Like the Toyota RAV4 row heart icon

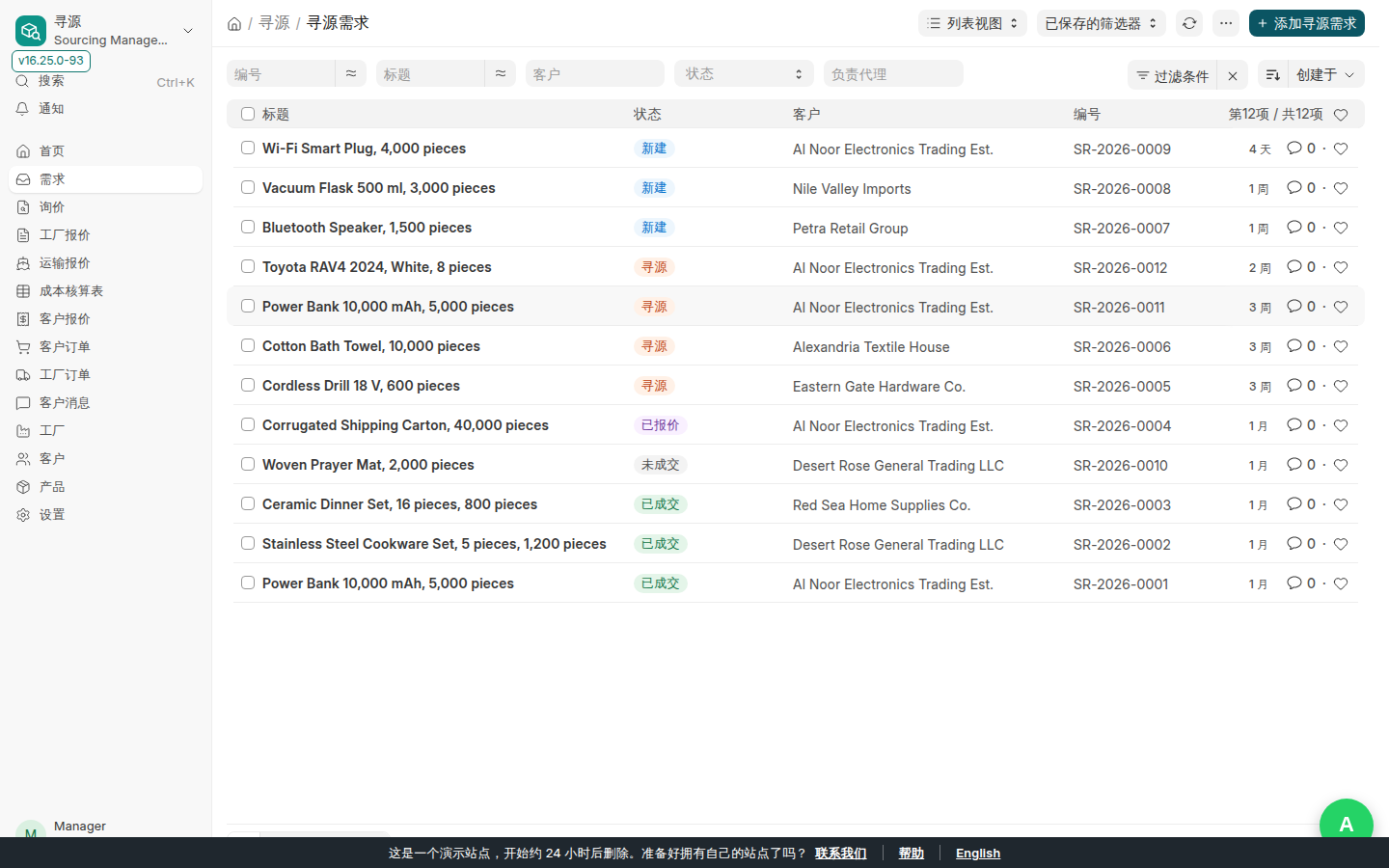click(x=1341, y=267)
